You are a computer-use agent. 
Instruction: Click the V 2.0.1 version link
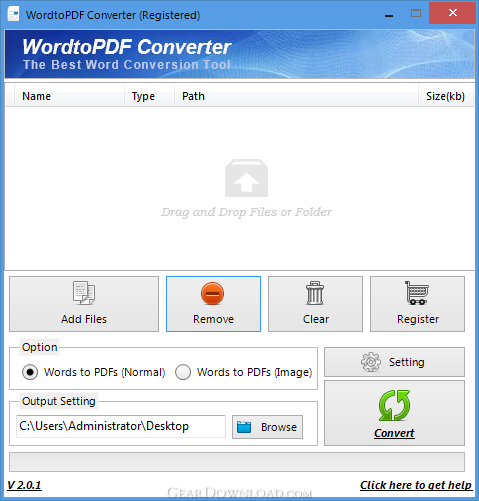[x=24, y=485]
